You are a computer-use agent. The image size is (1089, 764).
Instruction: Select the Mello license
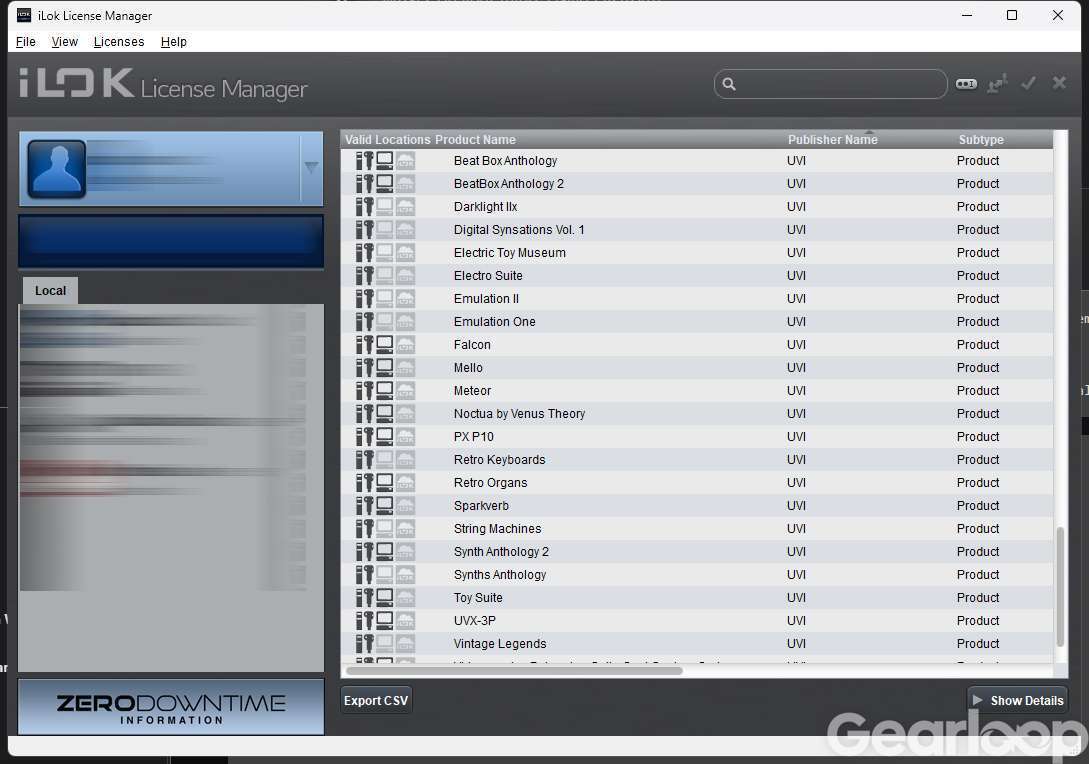[697, 367]
